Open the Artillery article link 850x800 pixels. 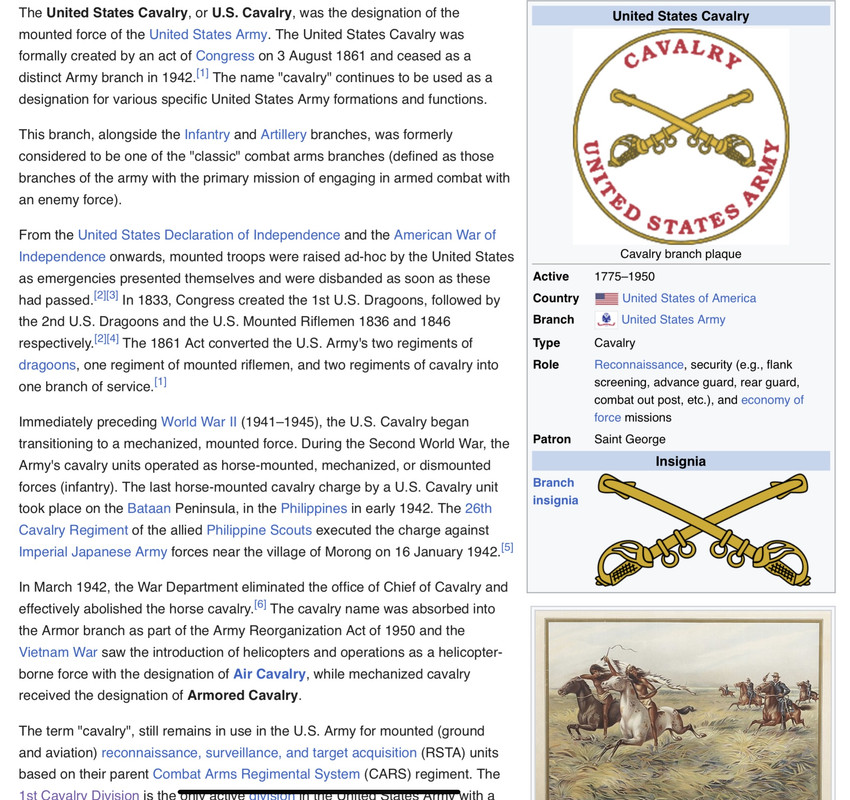[x=284, y=134]
